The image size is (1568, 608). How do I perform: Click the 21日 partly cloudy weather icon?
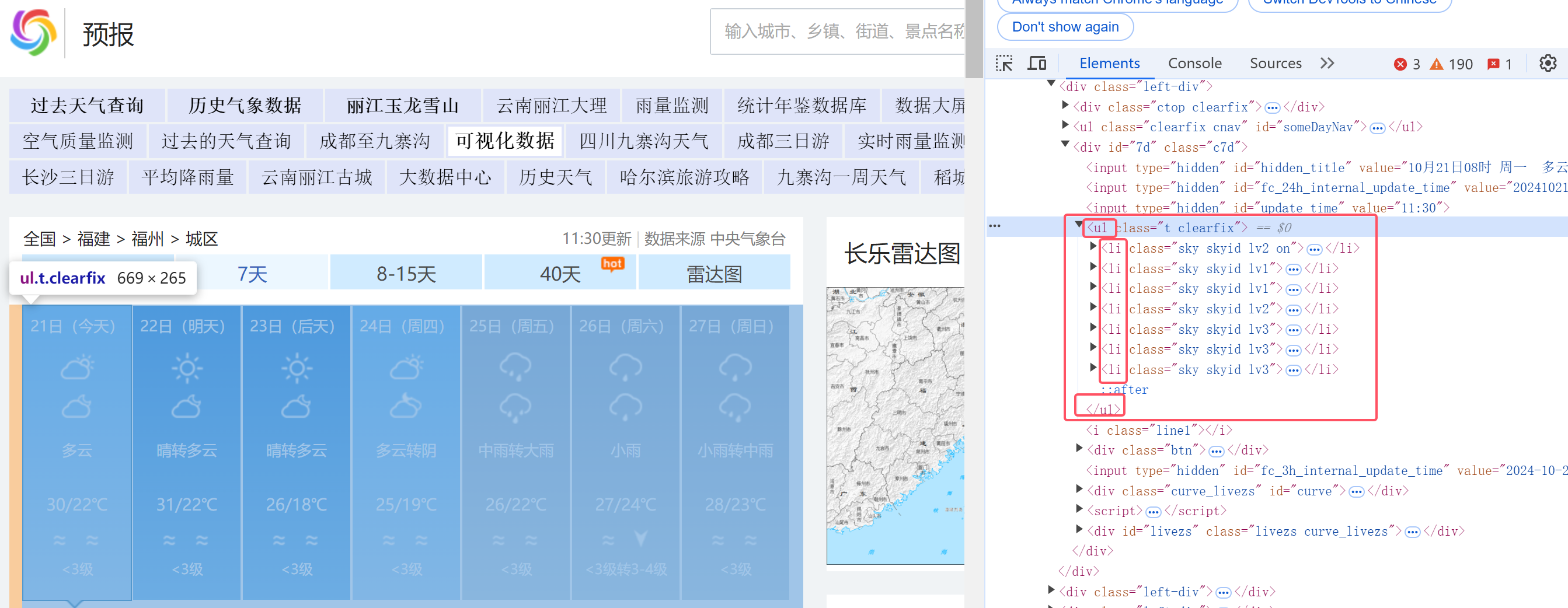pyautogui.click(x=77, y=367)
